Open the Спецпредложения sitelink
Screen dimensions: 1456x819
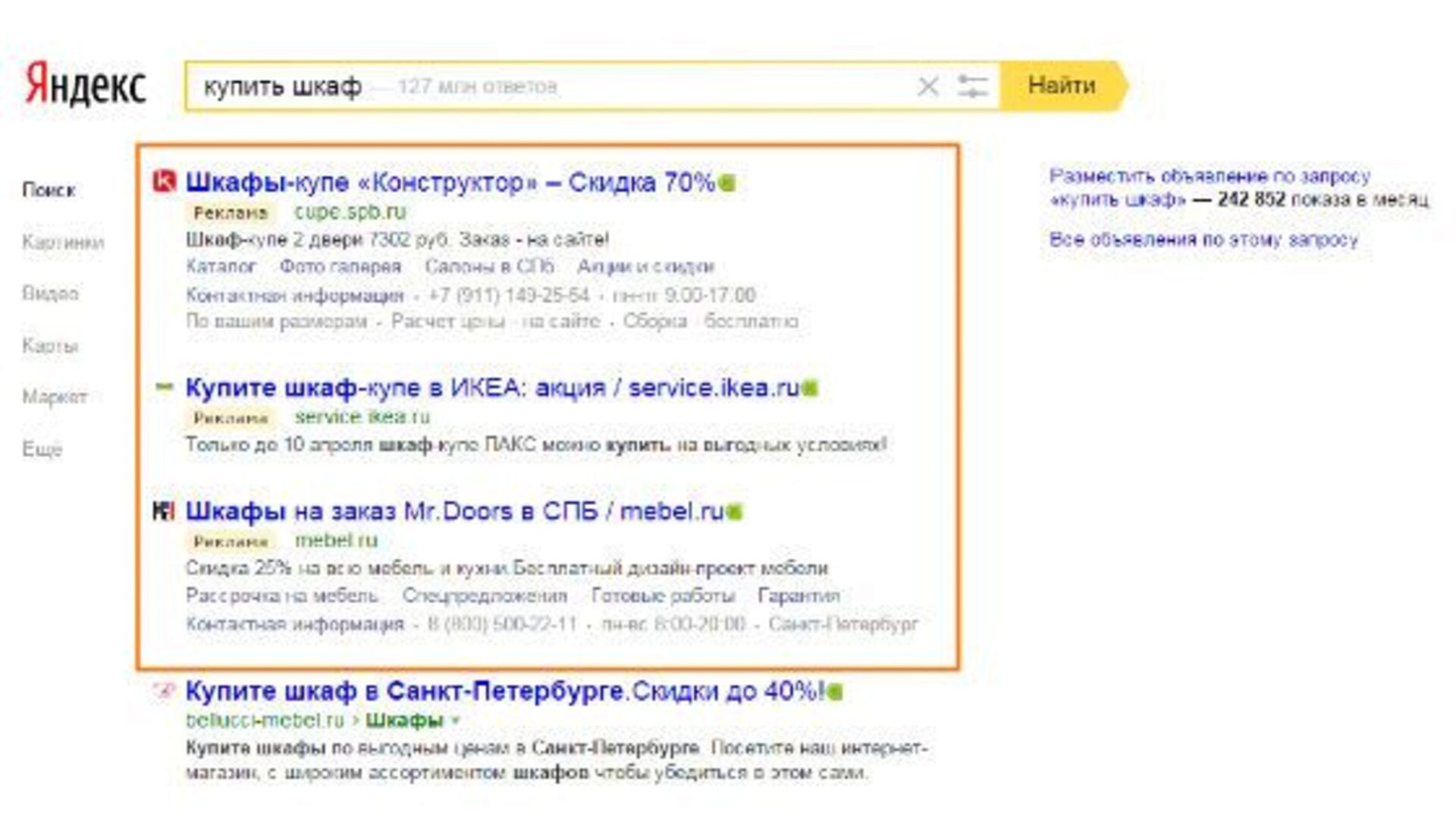click(x=485, y=596)
